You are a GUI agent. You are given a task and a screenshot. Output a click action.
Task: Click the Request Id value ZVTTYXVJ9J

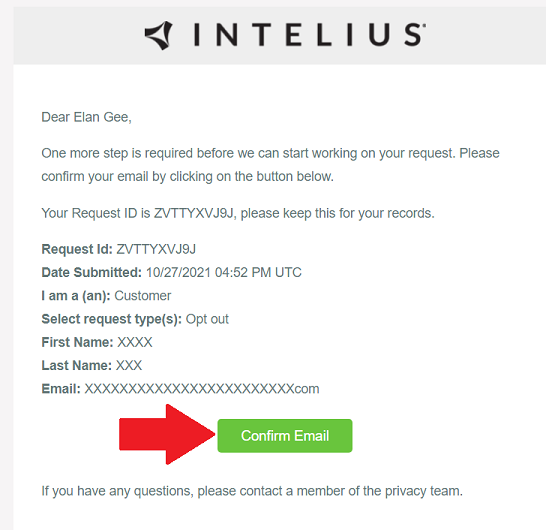(156, 249)
